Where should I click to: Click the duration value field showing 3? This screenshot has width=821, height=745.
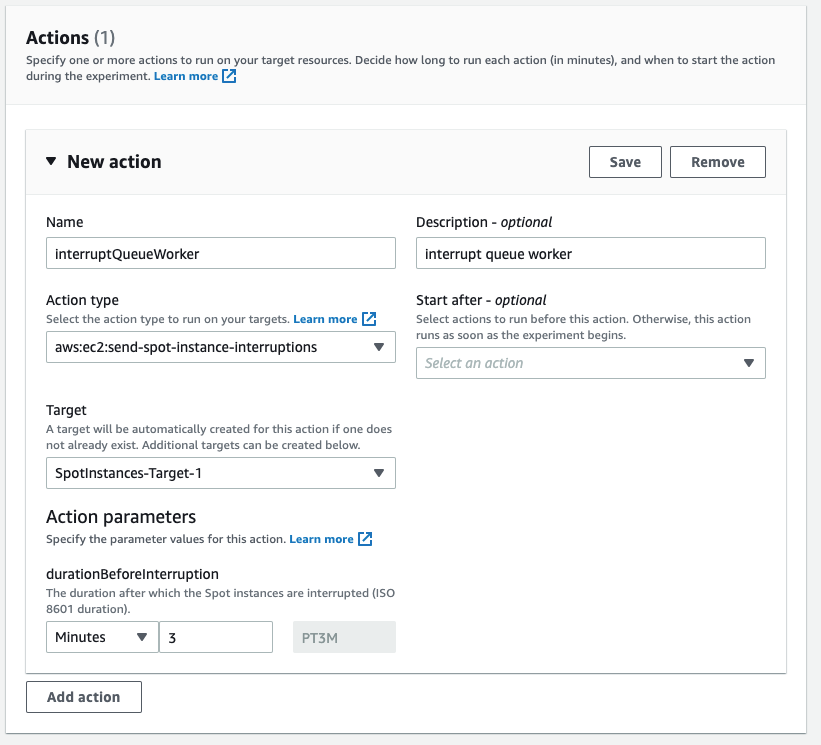click(215, 636)
